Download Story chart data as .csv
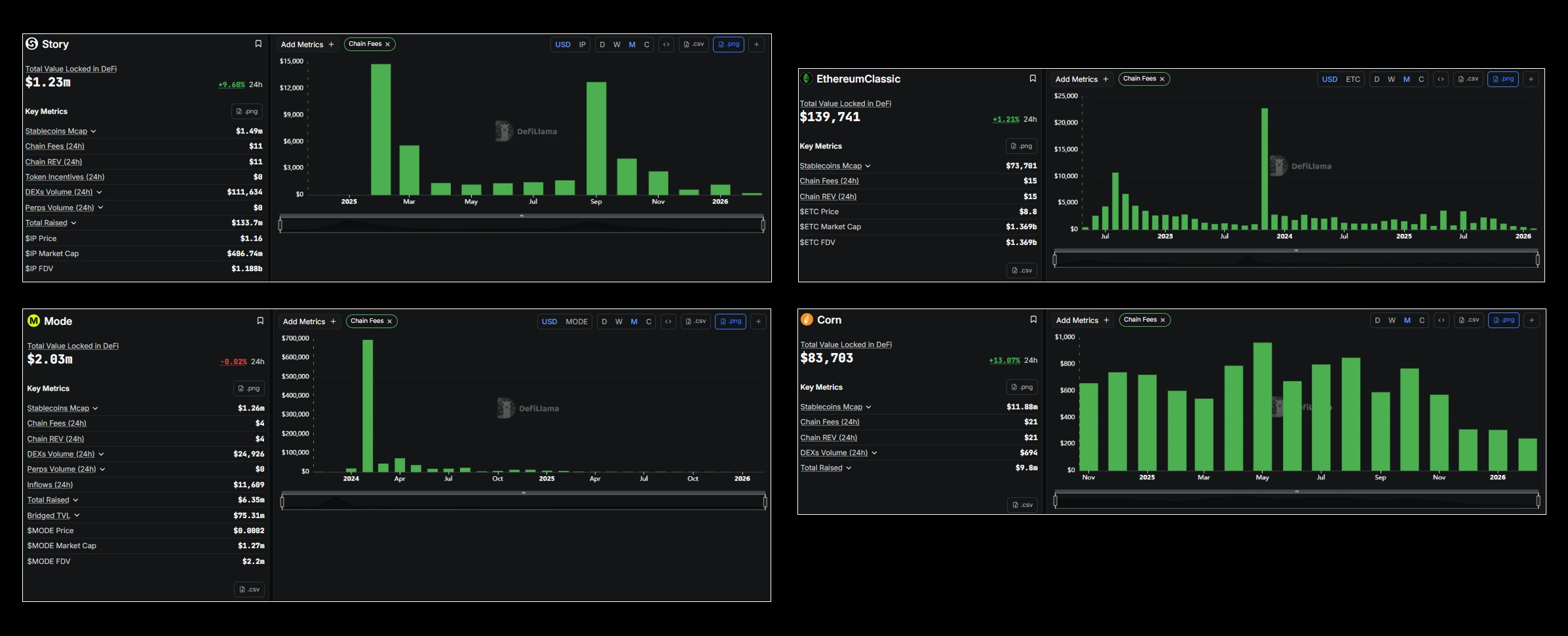1568x636 pixels. pyautogui.click(x=694, y=45)
